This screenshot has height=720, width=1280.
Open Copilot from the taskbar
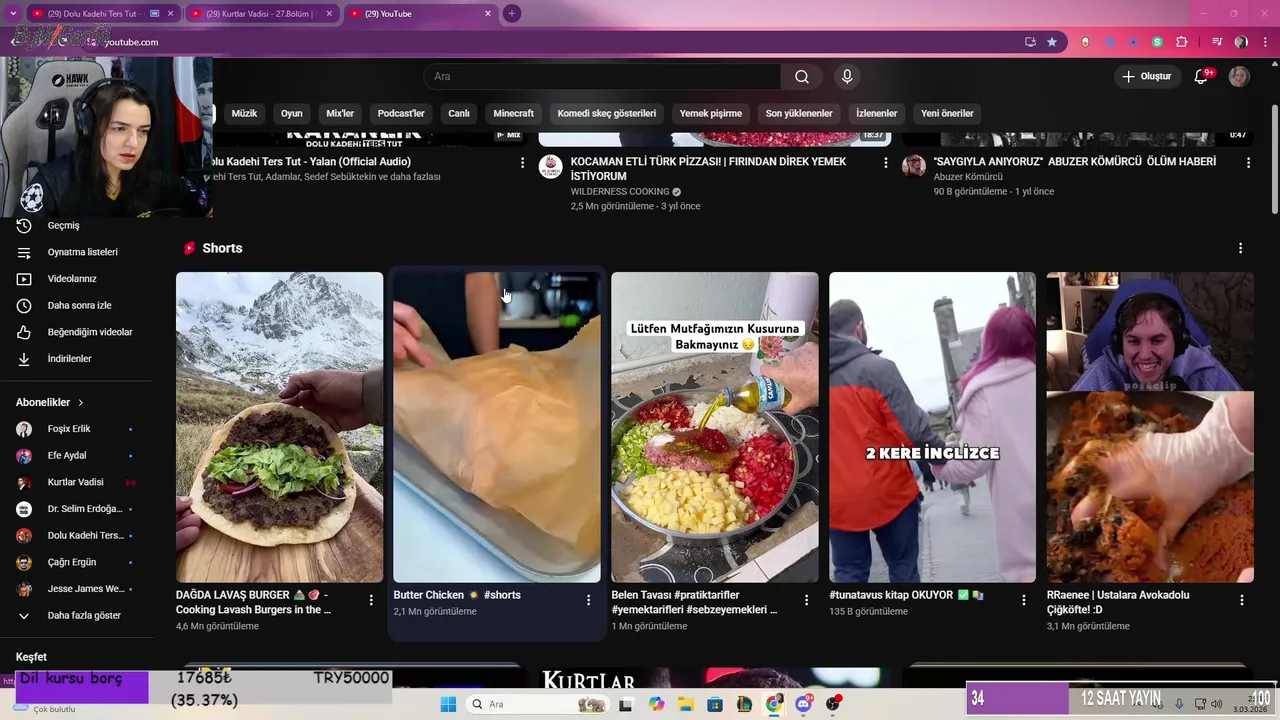click(x=656, y=704)
